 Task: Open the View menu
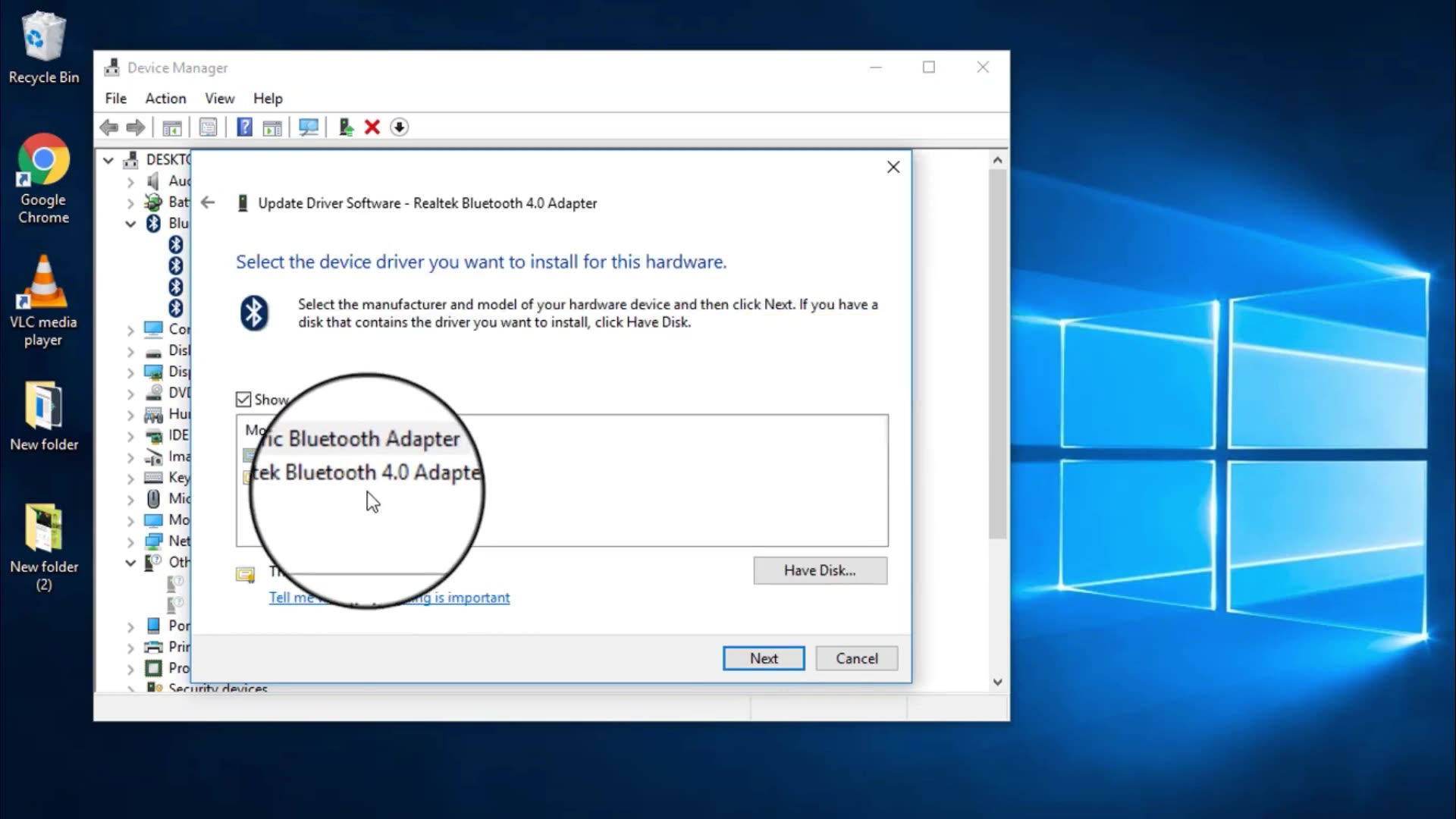[x=219, y=98]
